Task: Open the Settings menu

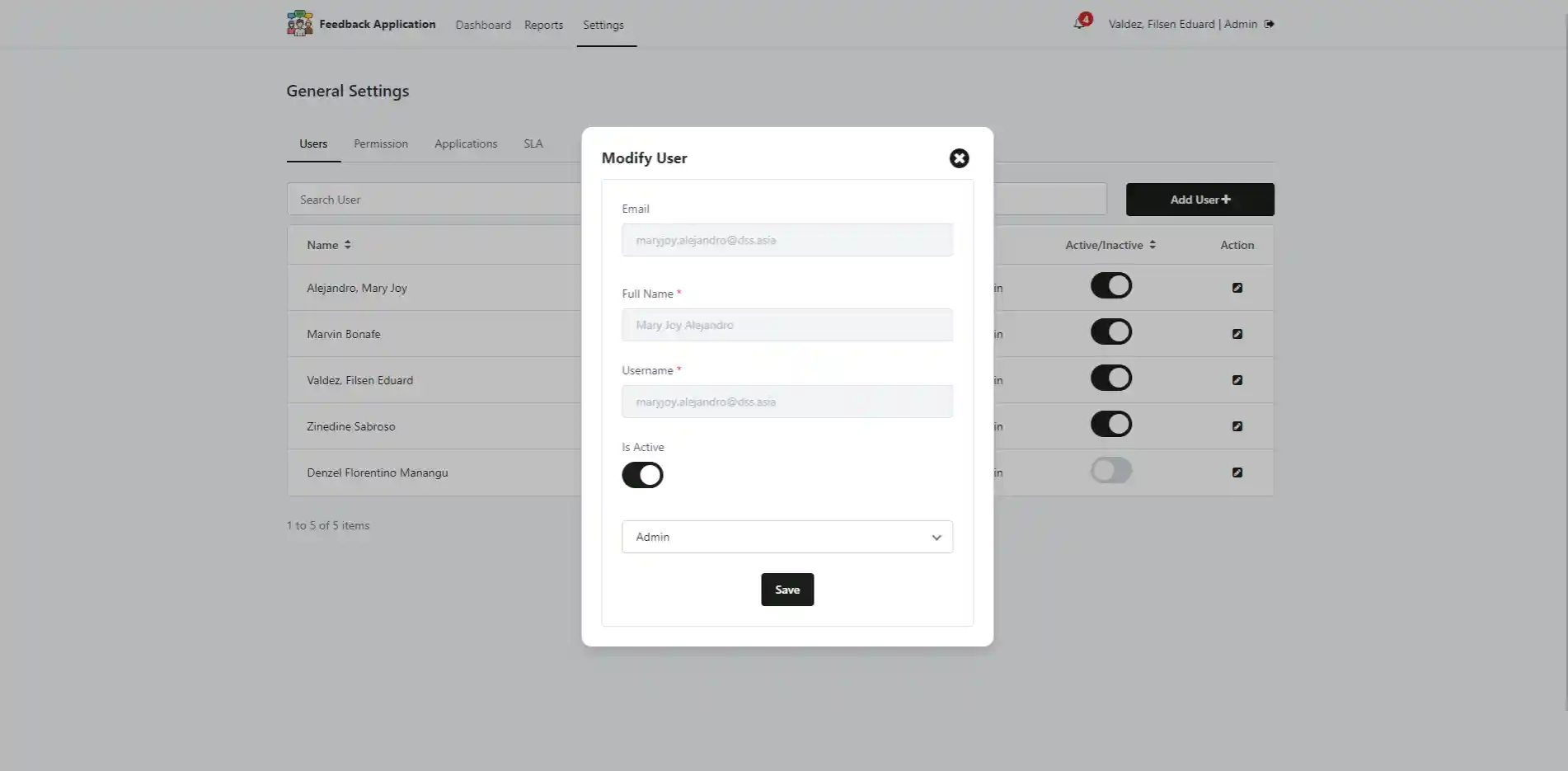Action: 603,25
